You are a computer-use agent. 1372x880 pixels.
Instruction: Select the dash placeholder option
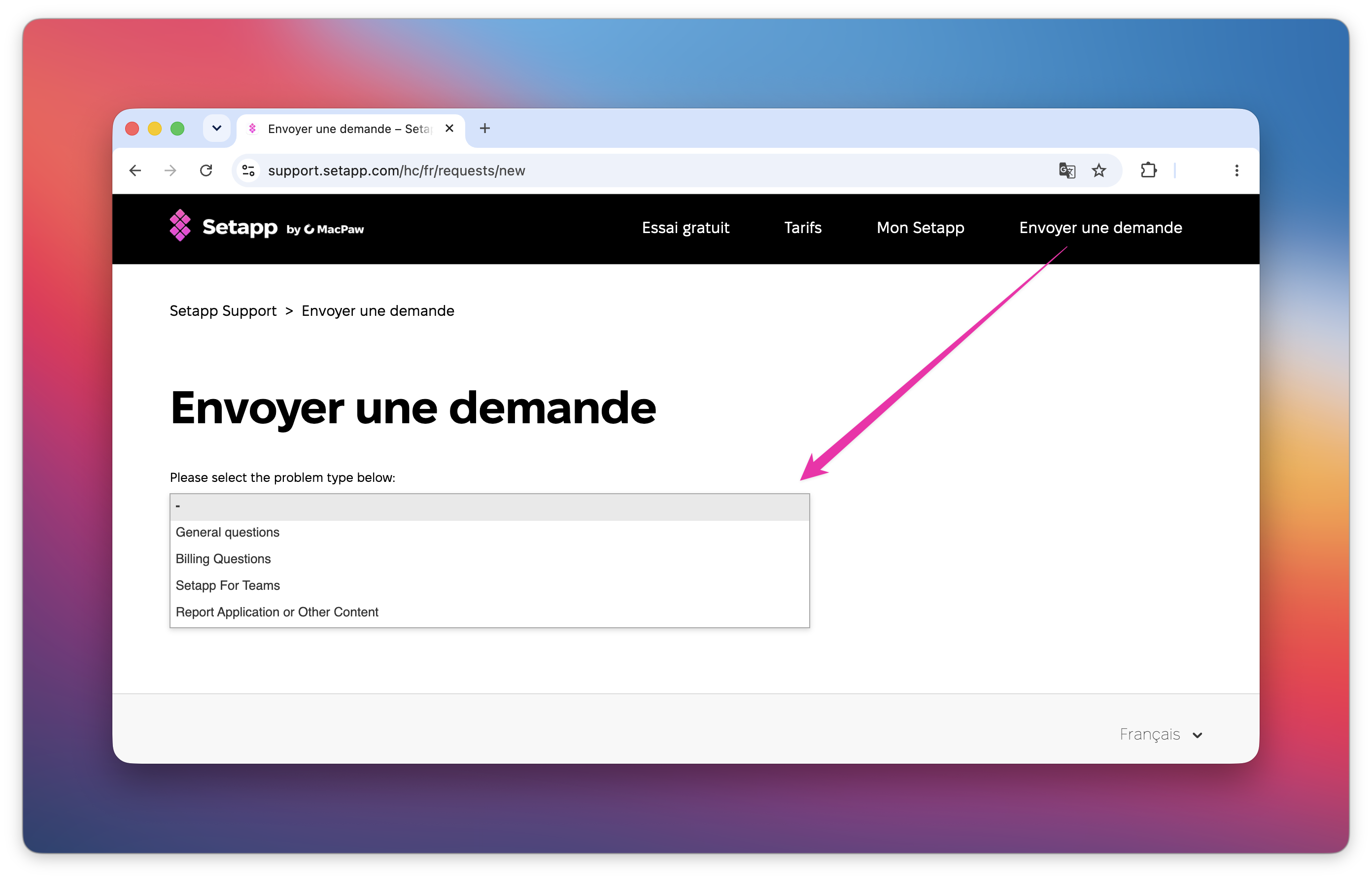click(x=489, y=507)
